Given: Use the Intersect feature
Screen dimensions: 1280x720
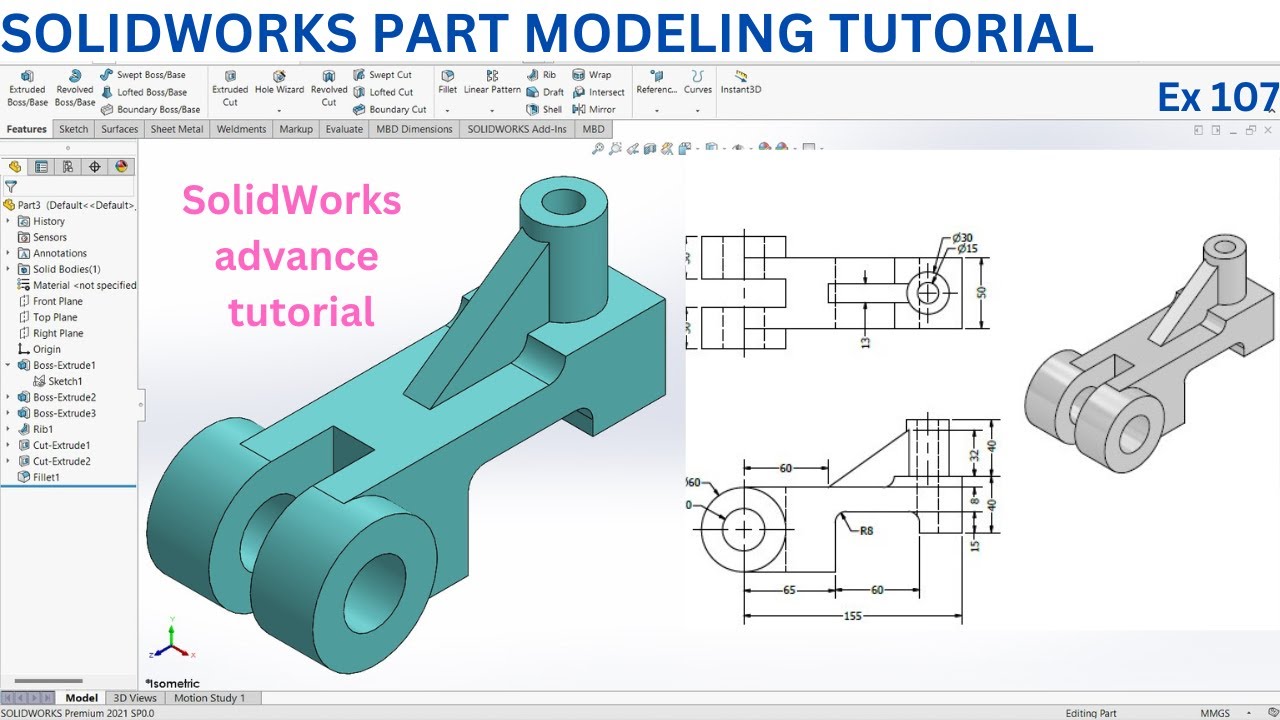Looking at the screenshot, I should coord(598,92).
